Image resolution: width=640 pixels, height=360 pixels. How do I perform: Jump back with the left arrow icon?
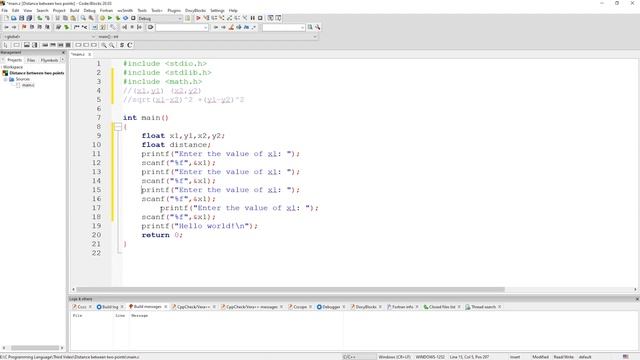pos(6,27)
